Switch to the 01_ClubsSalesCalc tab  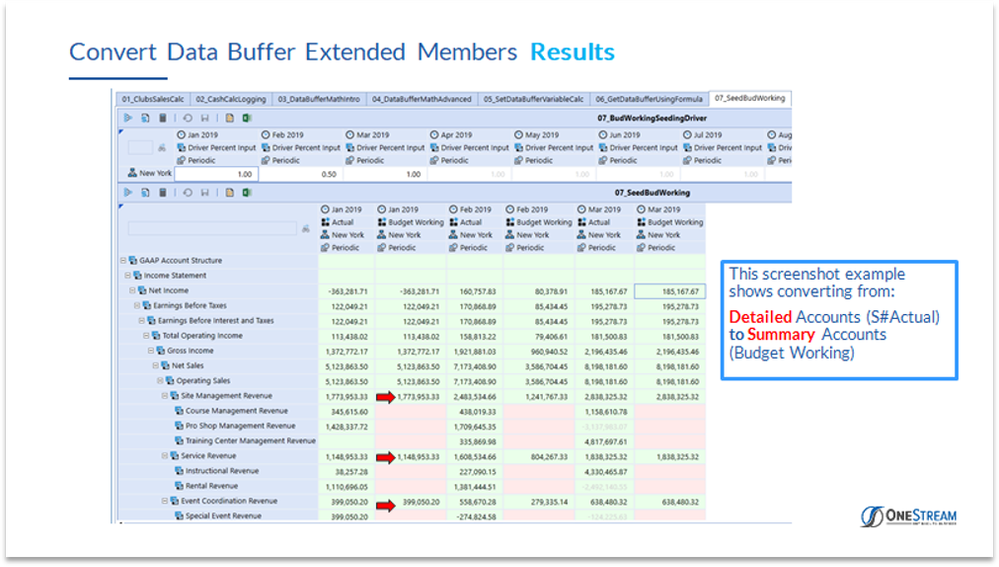(x=152, y=99)
